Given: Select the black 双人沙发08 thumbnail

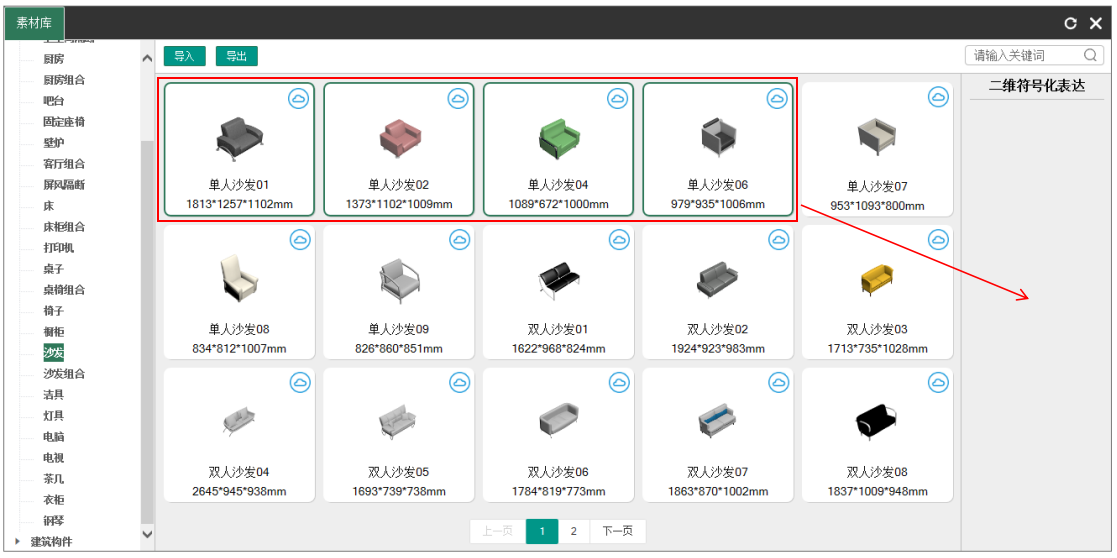Looking at the screenshot, I should click(878, 421).
